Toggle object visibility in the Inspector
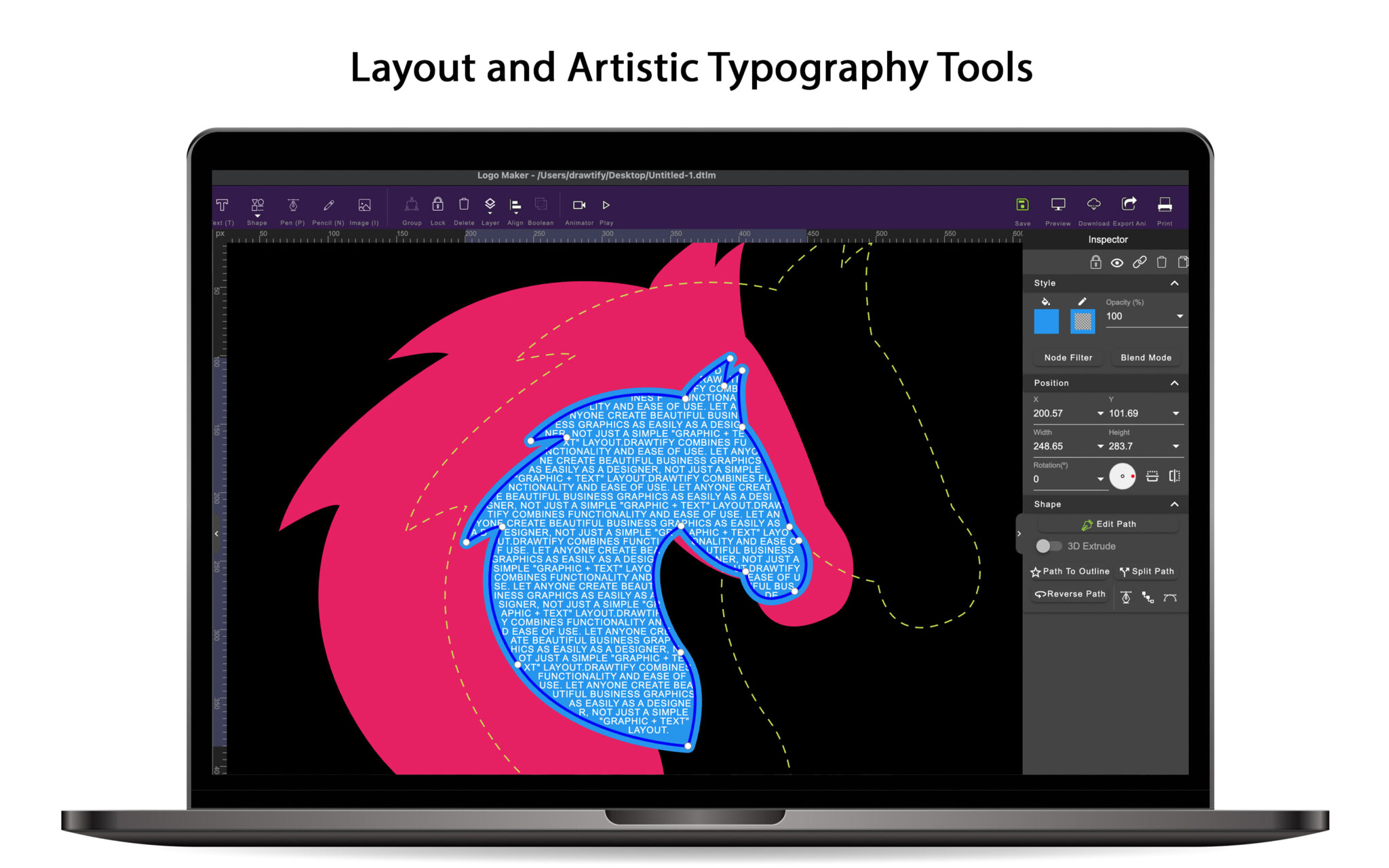 (1118, 262)
